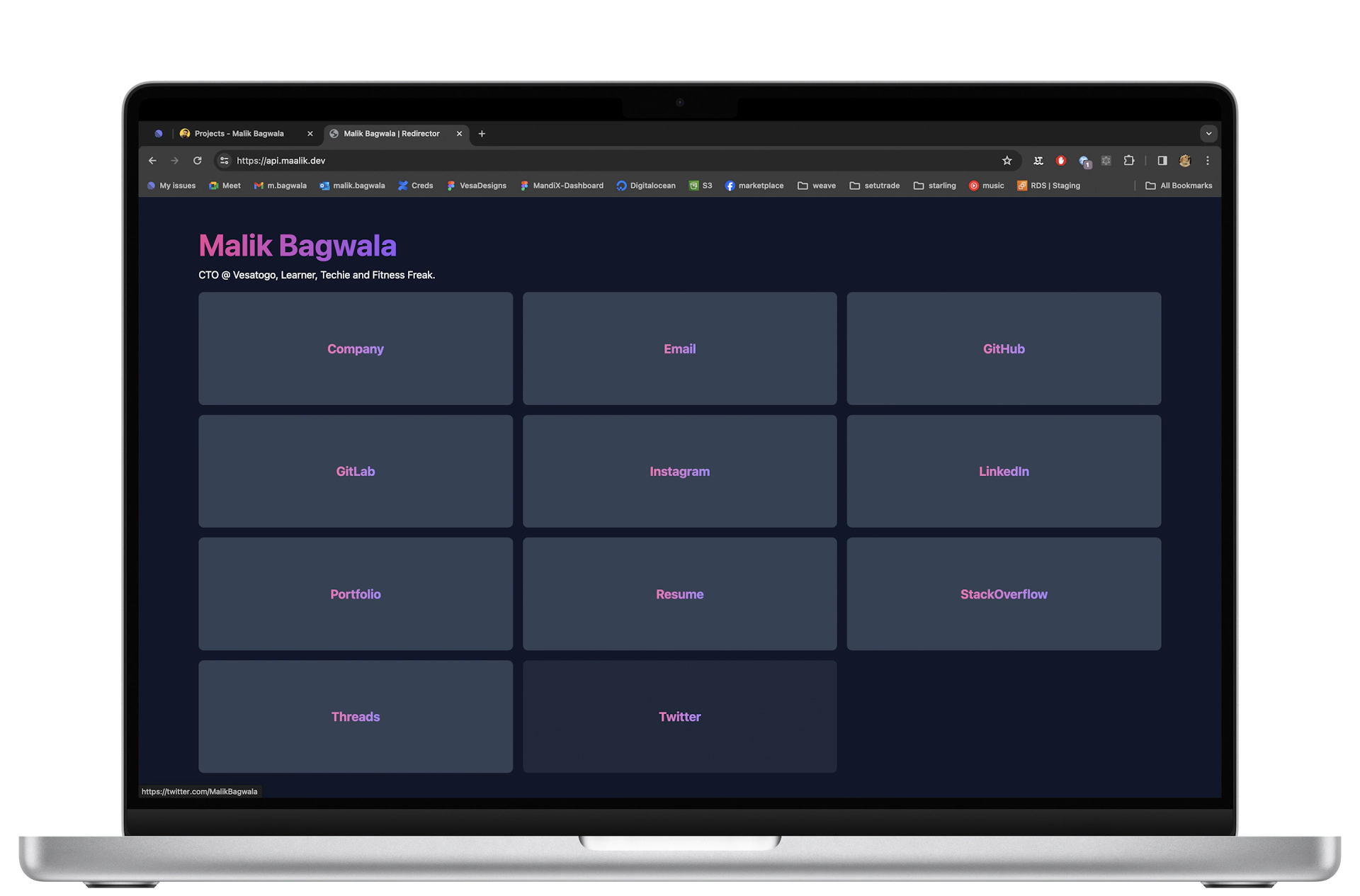Click the Twitter card
Screen dimensions: 1360x896
pos(679,716)
